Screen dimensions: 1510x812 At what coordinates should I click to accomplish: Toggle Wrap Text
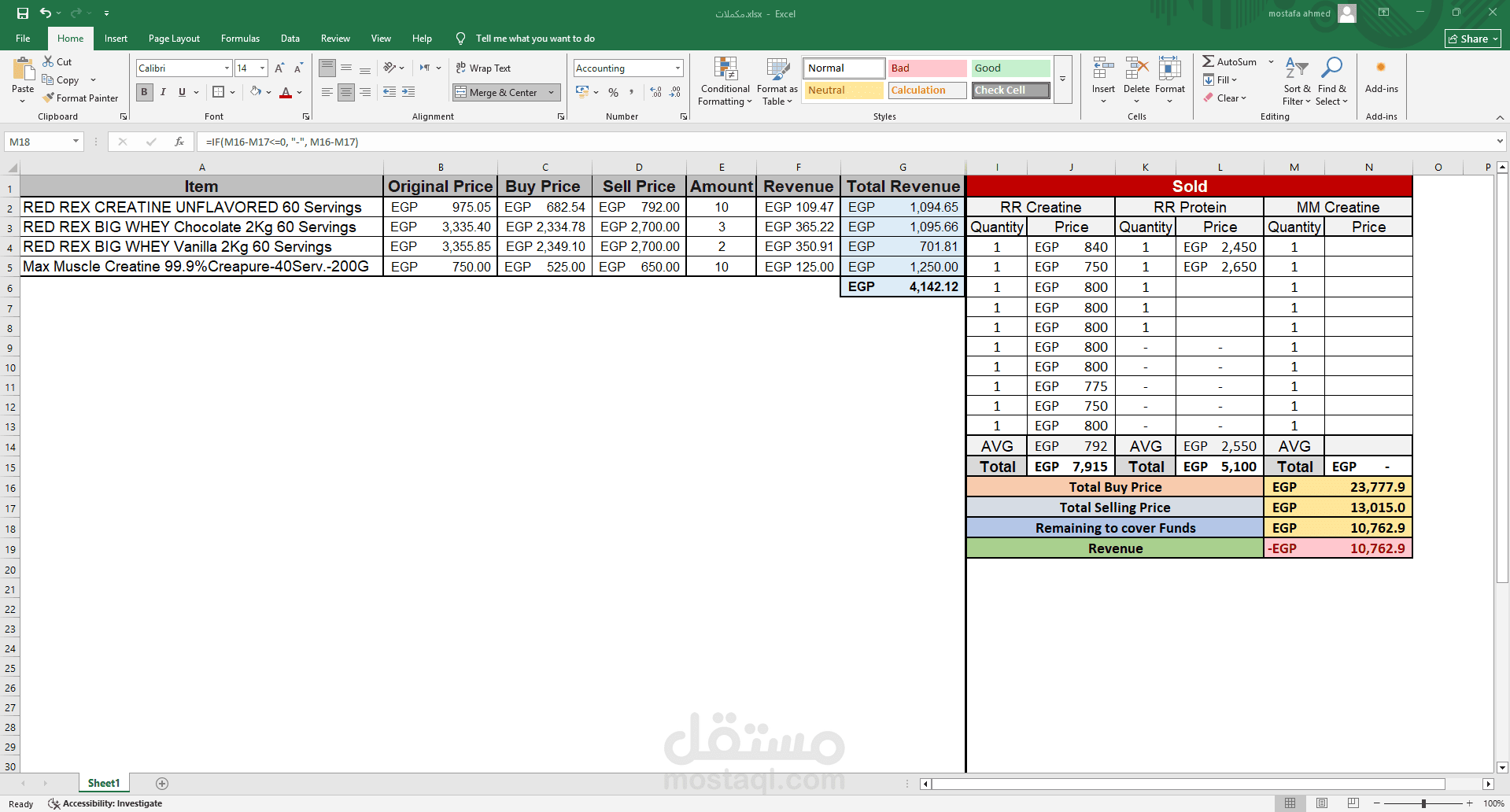click(x=483, y=68)
